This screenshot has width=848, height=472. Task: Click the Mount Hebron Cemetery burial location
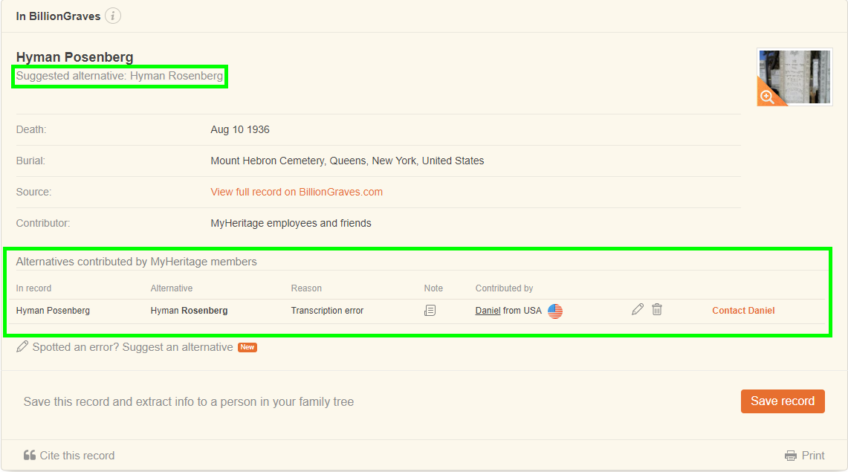coord(346,161)
